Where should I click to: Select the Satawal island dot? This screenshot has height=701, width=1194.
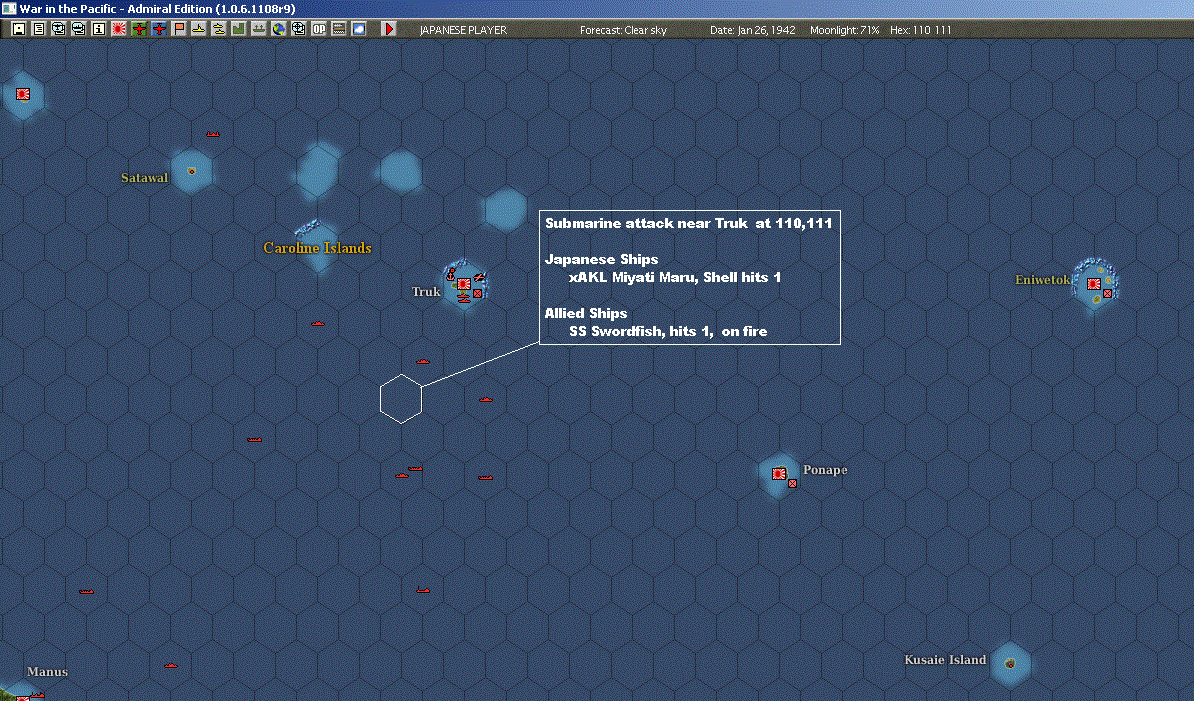tap(191, 170)
